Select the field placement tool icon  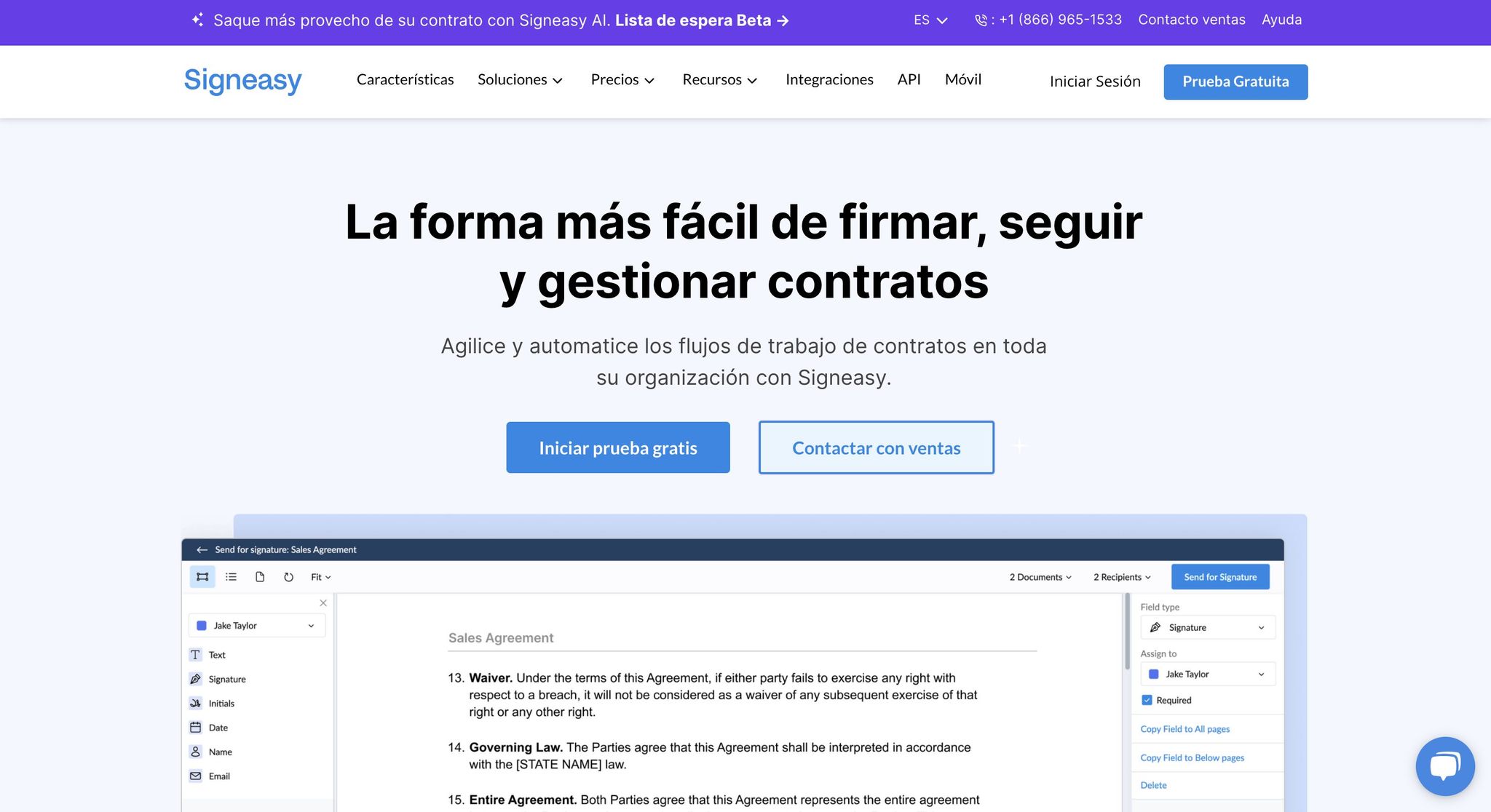tap(202, 577)
